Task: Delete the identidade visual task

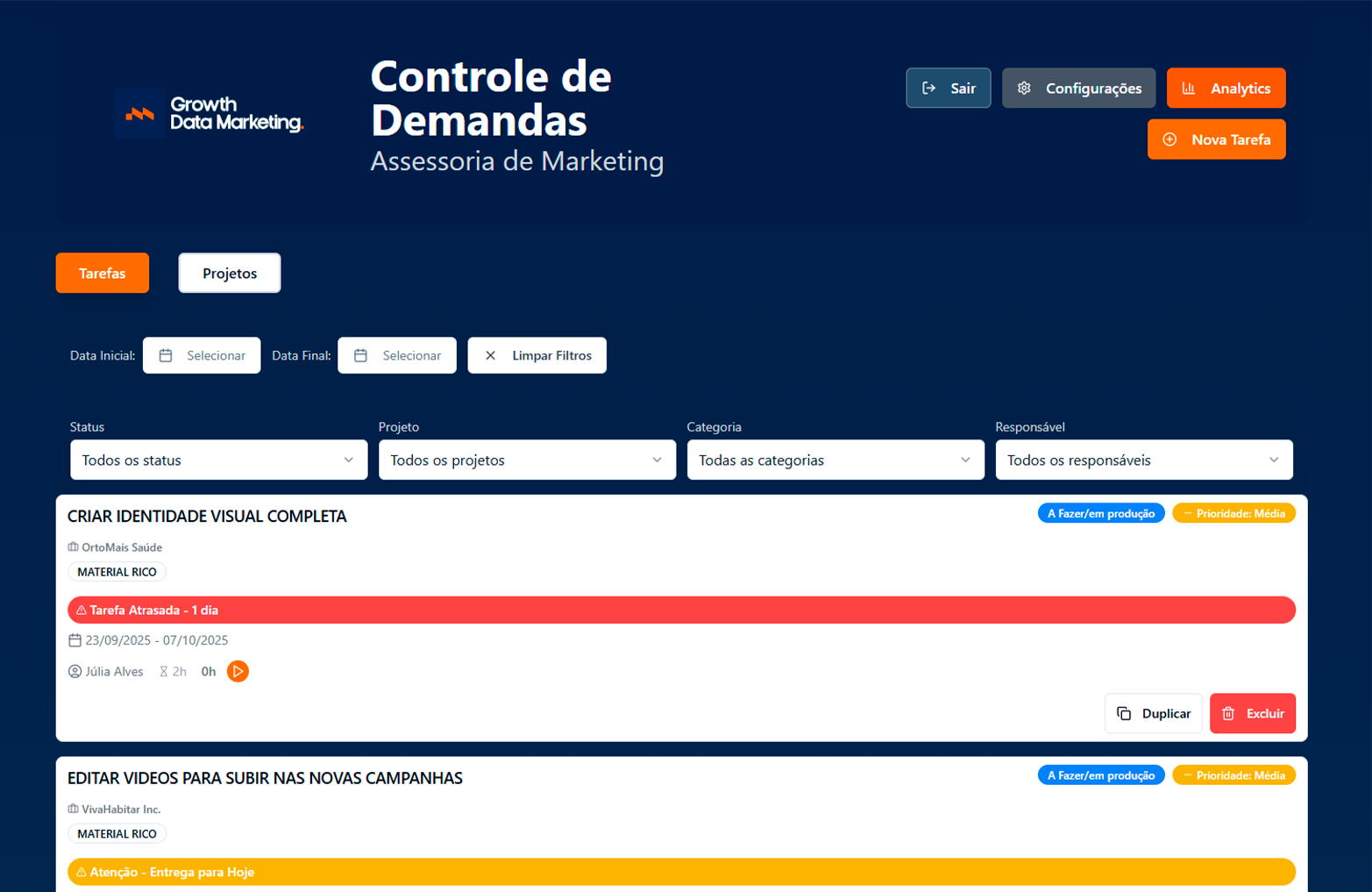Action: pos(1253,713)
